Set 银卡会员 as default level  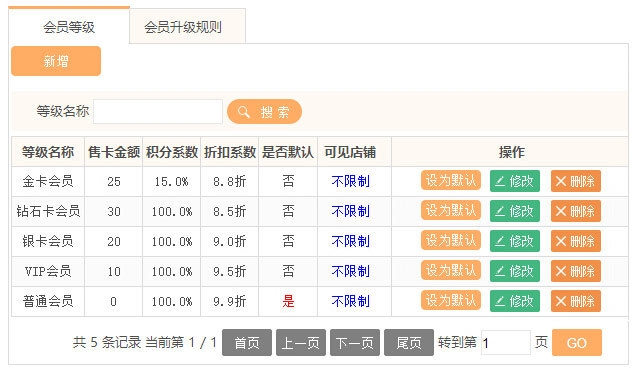click(x=451, y=241)
